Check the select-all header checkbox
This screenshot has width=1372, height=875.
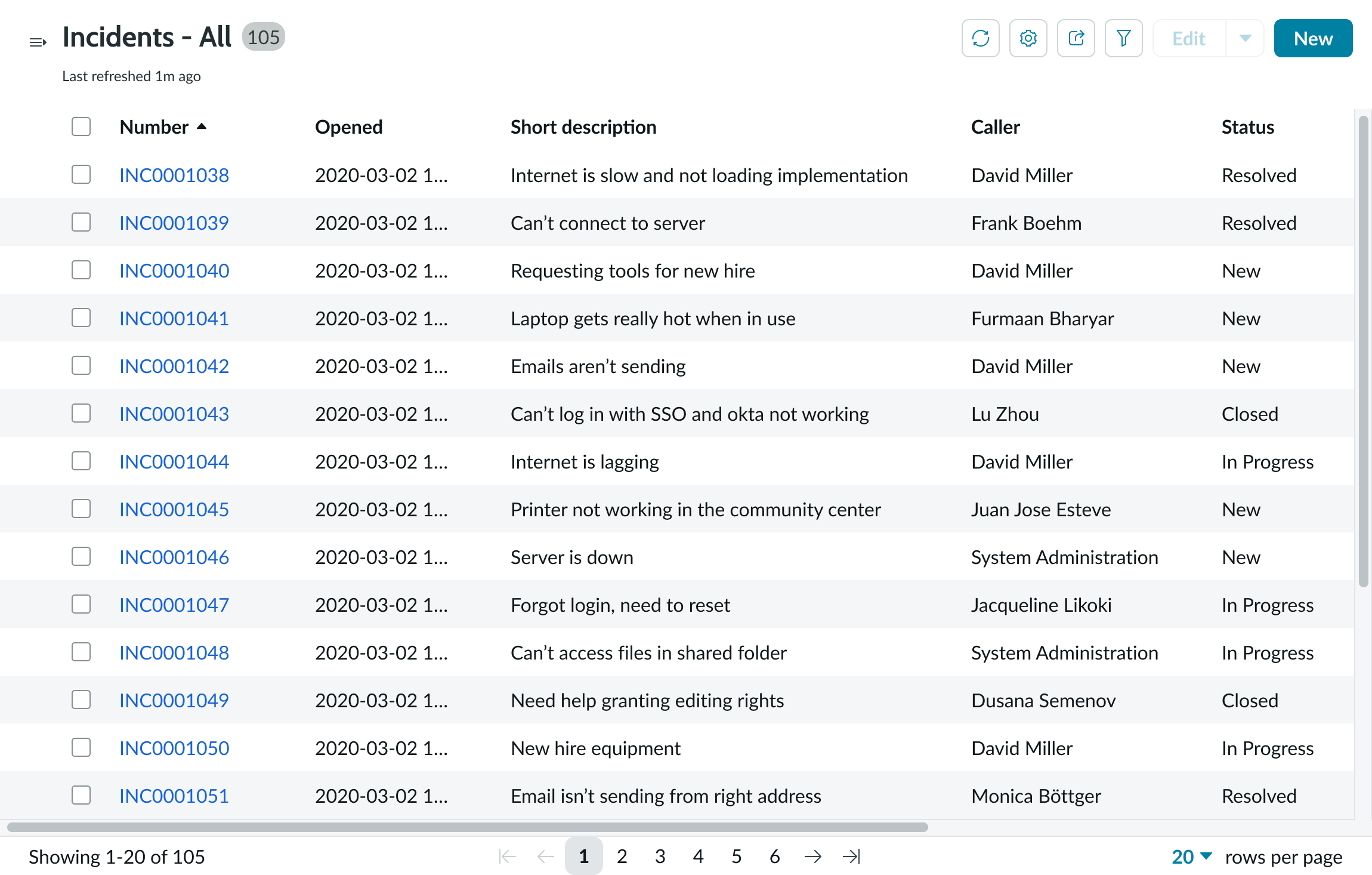click(81, 127)
